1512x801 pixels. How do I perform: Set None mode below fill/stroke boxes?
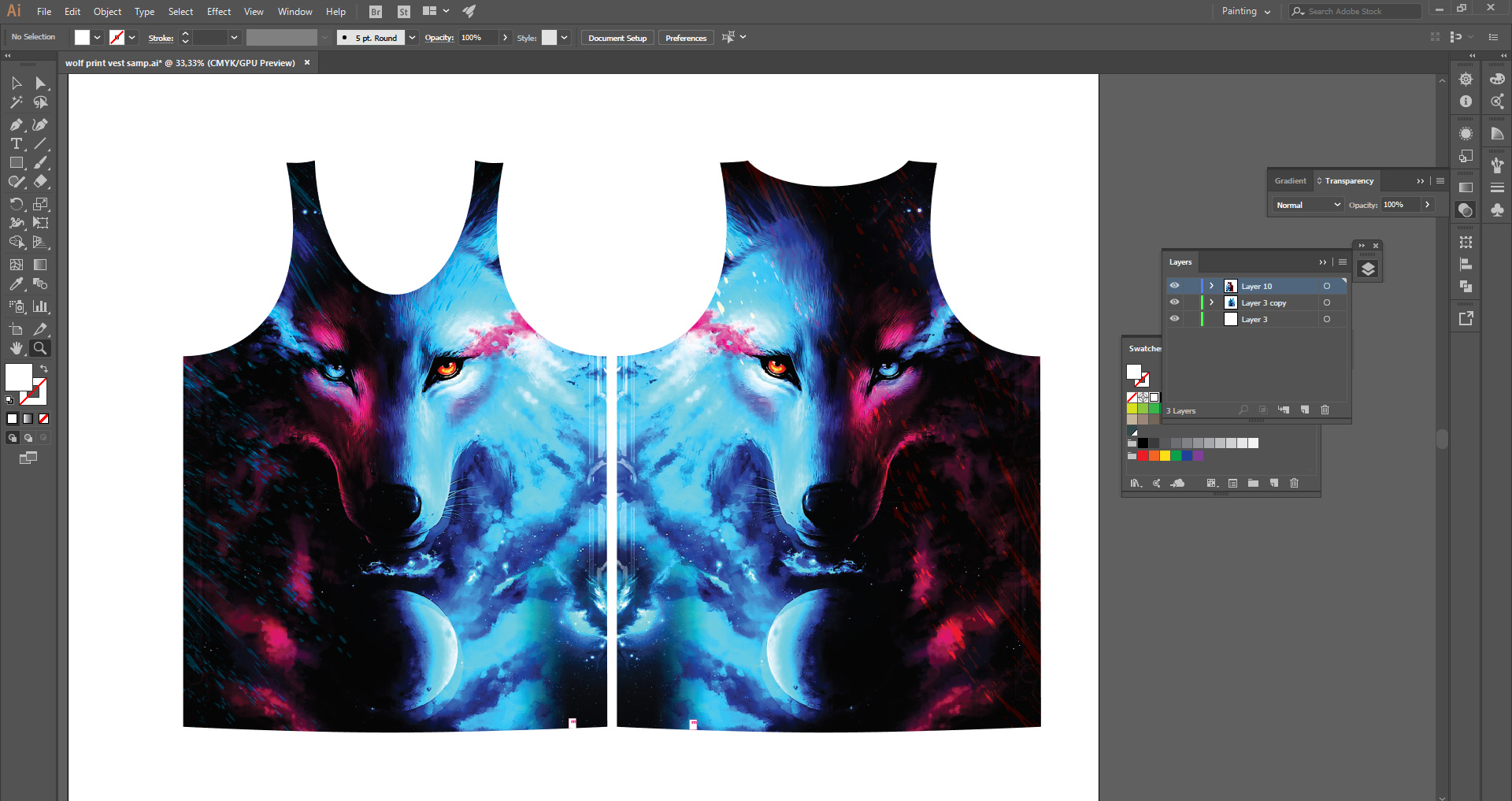[44, 419]
